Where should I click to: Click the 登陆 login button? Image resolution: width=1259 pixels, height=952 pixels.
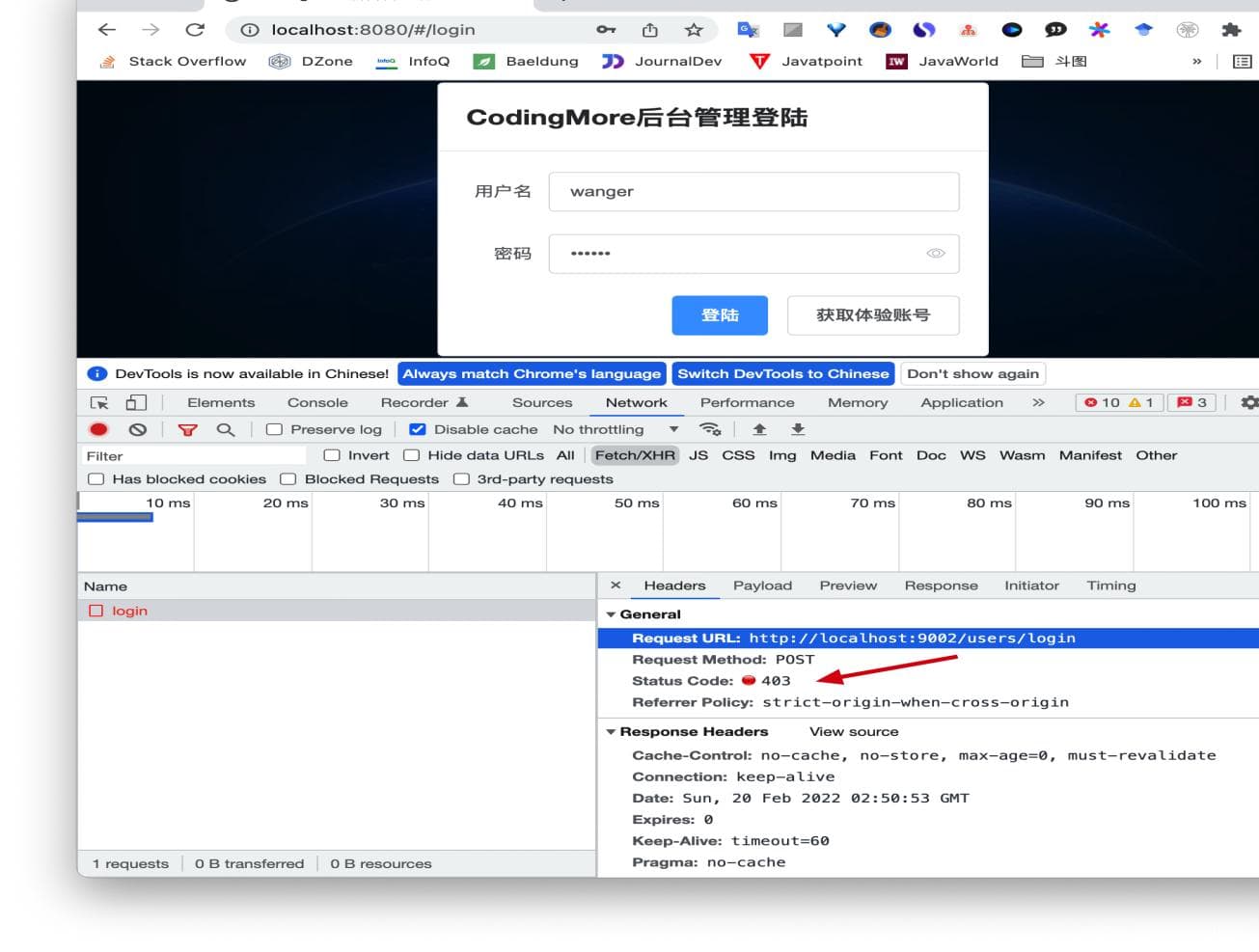point(720,315)
